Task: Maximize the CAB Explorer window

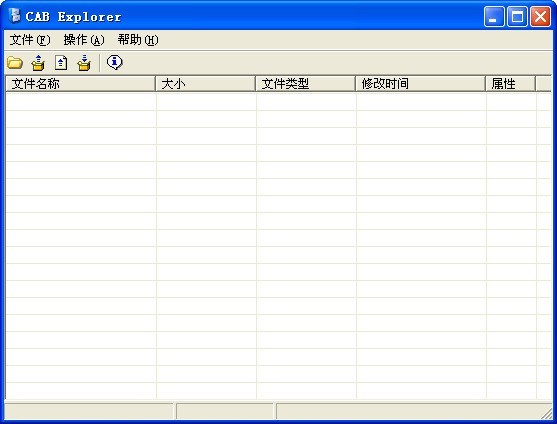Action: click(517, 17)
